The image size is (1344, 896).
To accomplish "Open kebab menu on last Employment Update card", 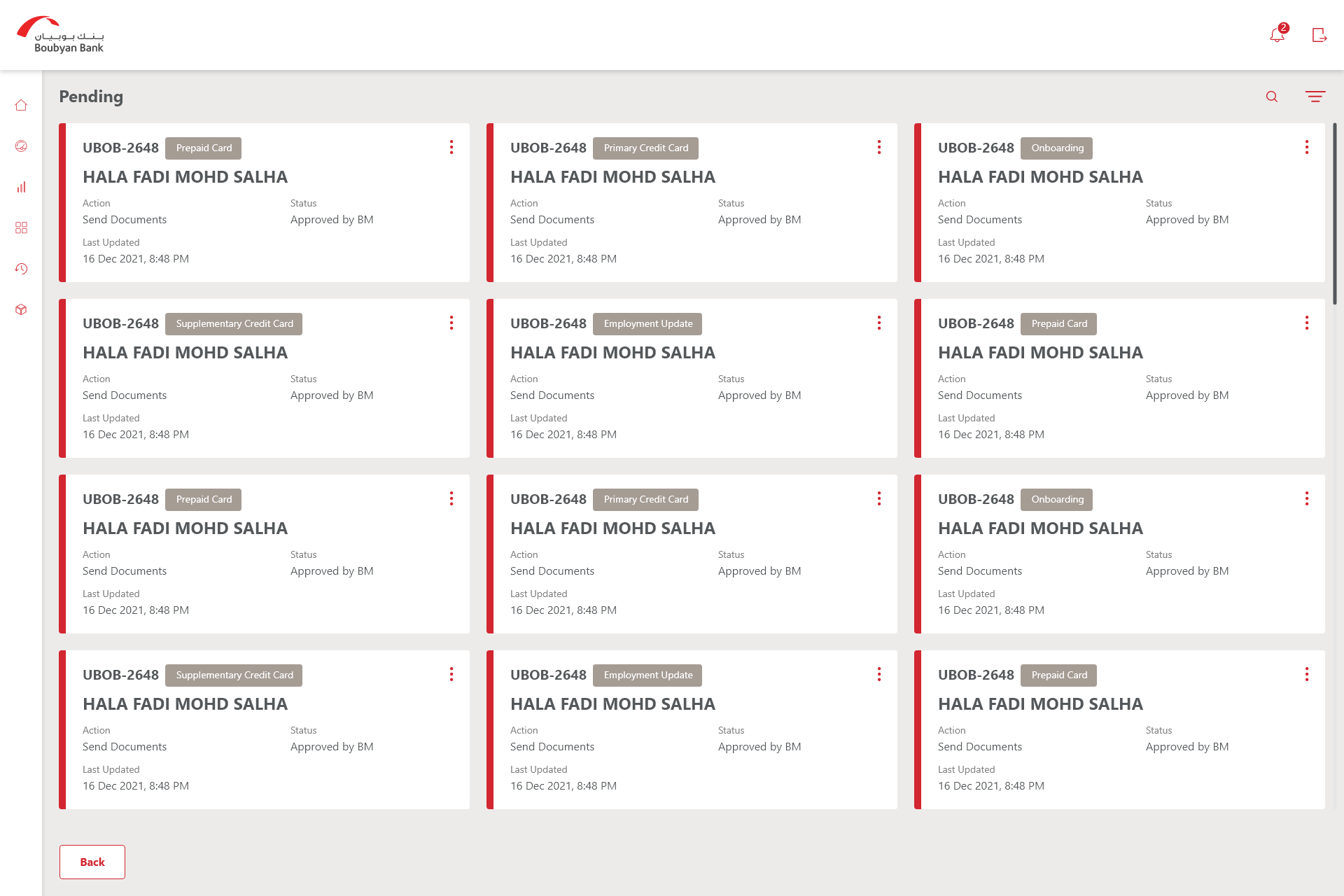I will point(879,674).
